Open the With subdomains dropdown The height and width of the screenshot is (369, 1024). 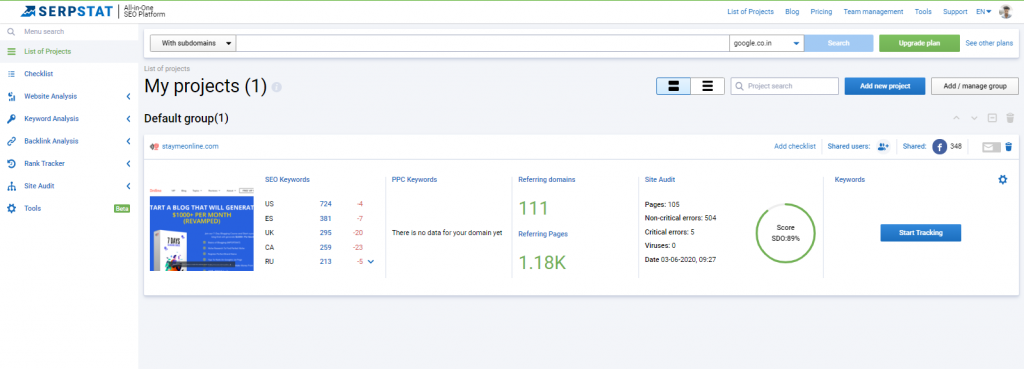[193, 43]
